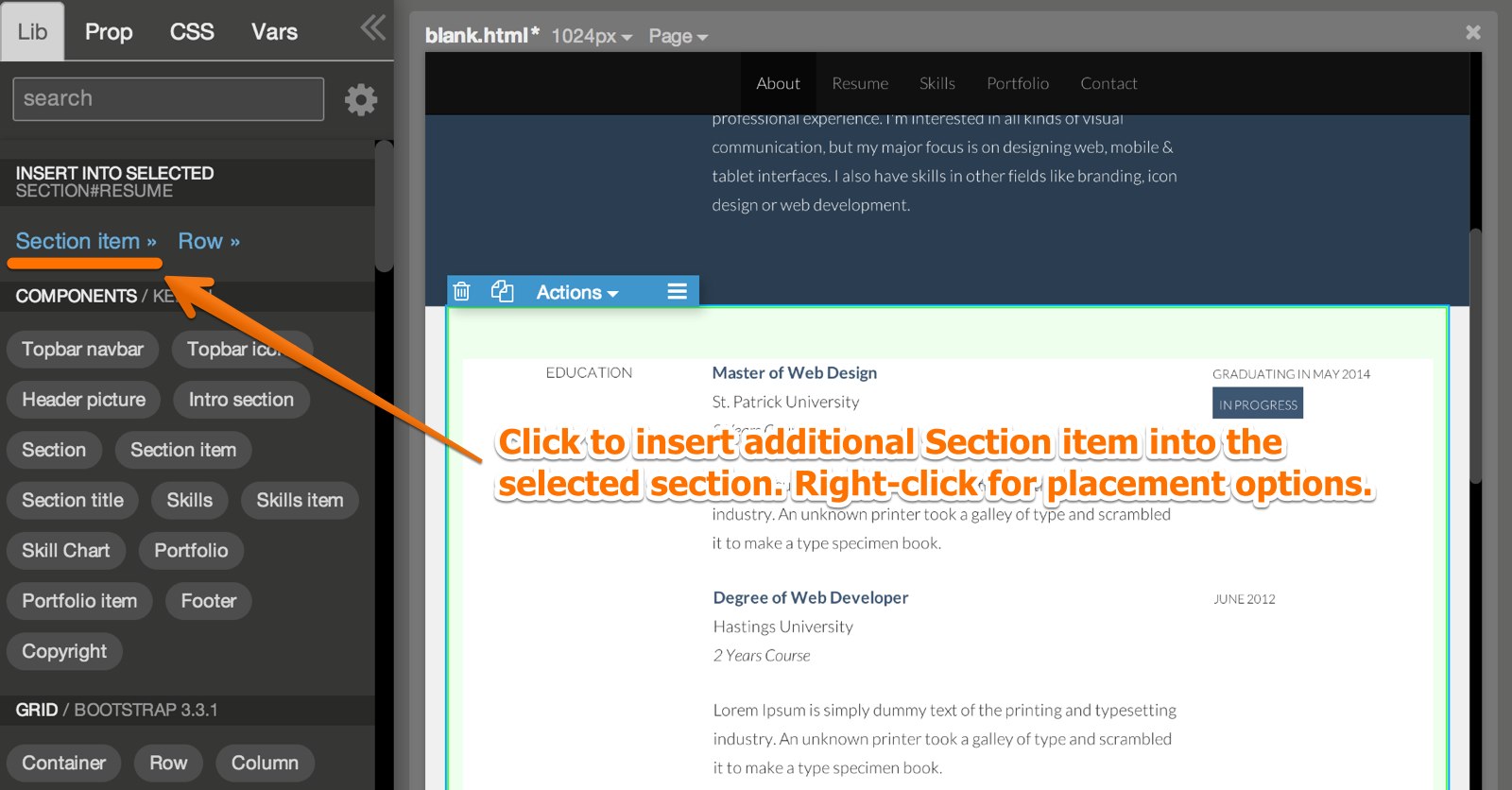This screenshot has height=790, width=1512.
Task: Click the IN PROGRESS badge
Action: pos(1258,404)
